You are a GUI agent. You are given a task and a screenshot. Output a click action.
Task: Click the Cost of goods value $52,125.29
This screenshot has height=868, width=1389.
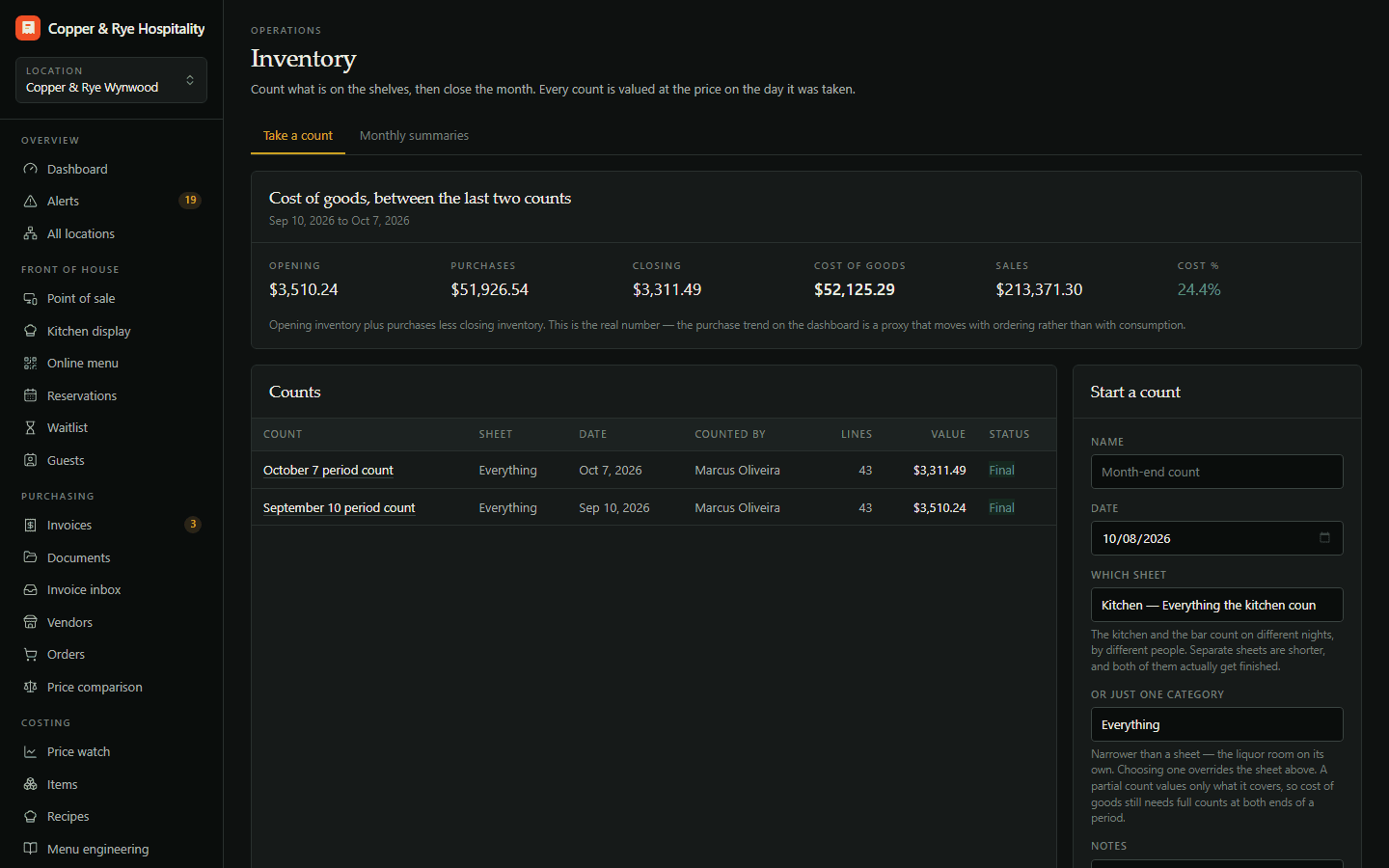click(855, 289)
